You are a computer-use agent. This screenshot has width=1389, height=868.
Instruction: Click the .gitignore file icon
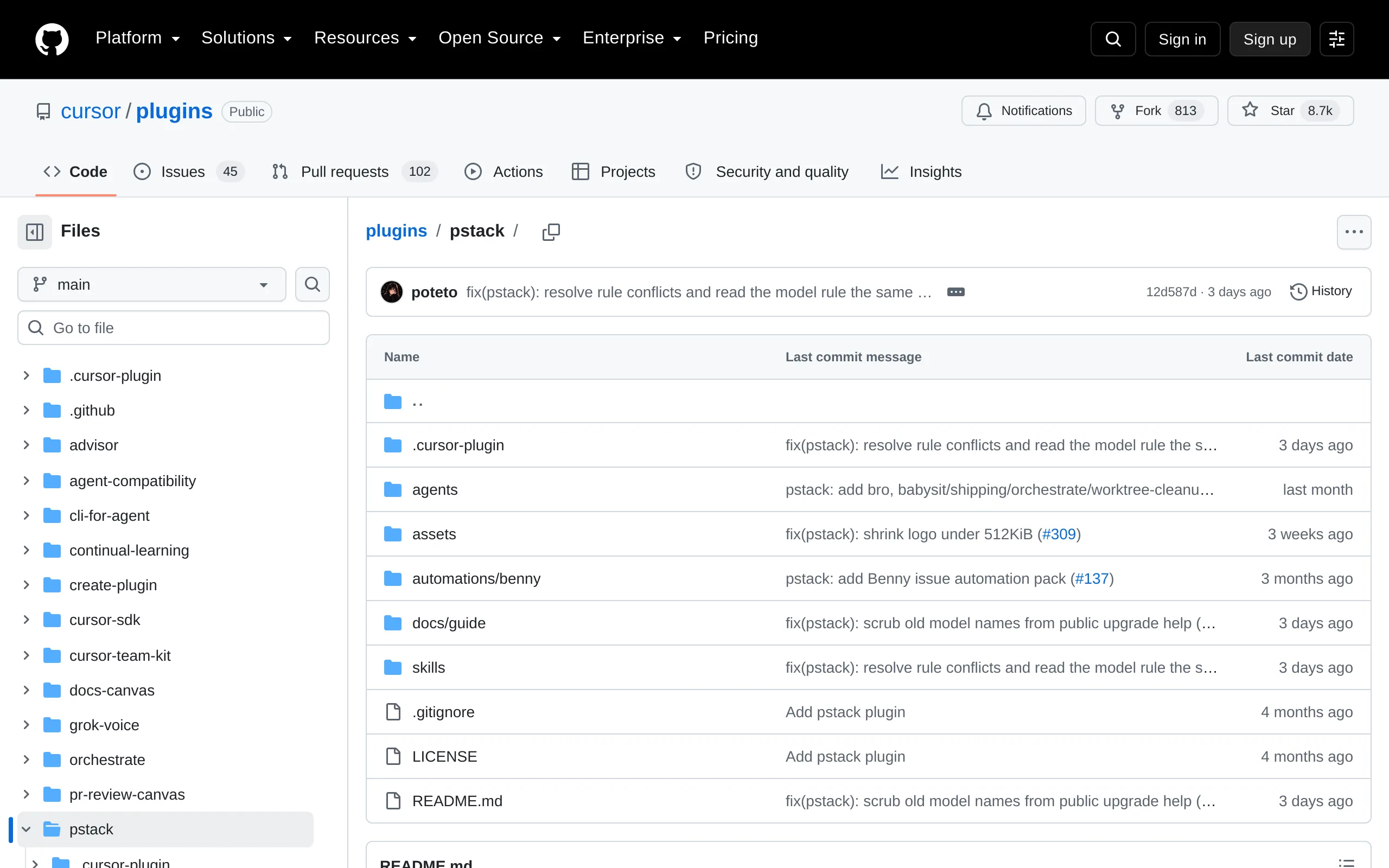pos(393,712)
